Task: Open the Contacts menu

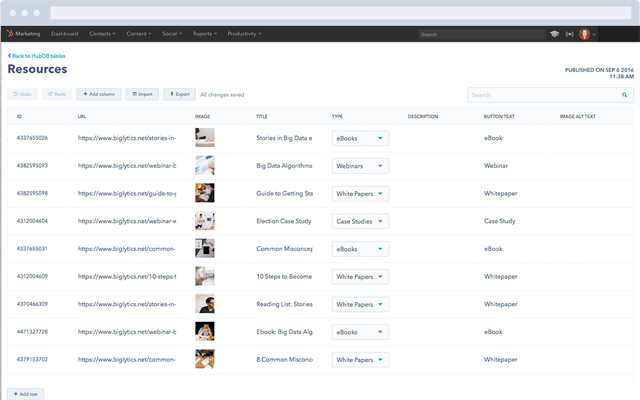Action: [x=101, y=34]
